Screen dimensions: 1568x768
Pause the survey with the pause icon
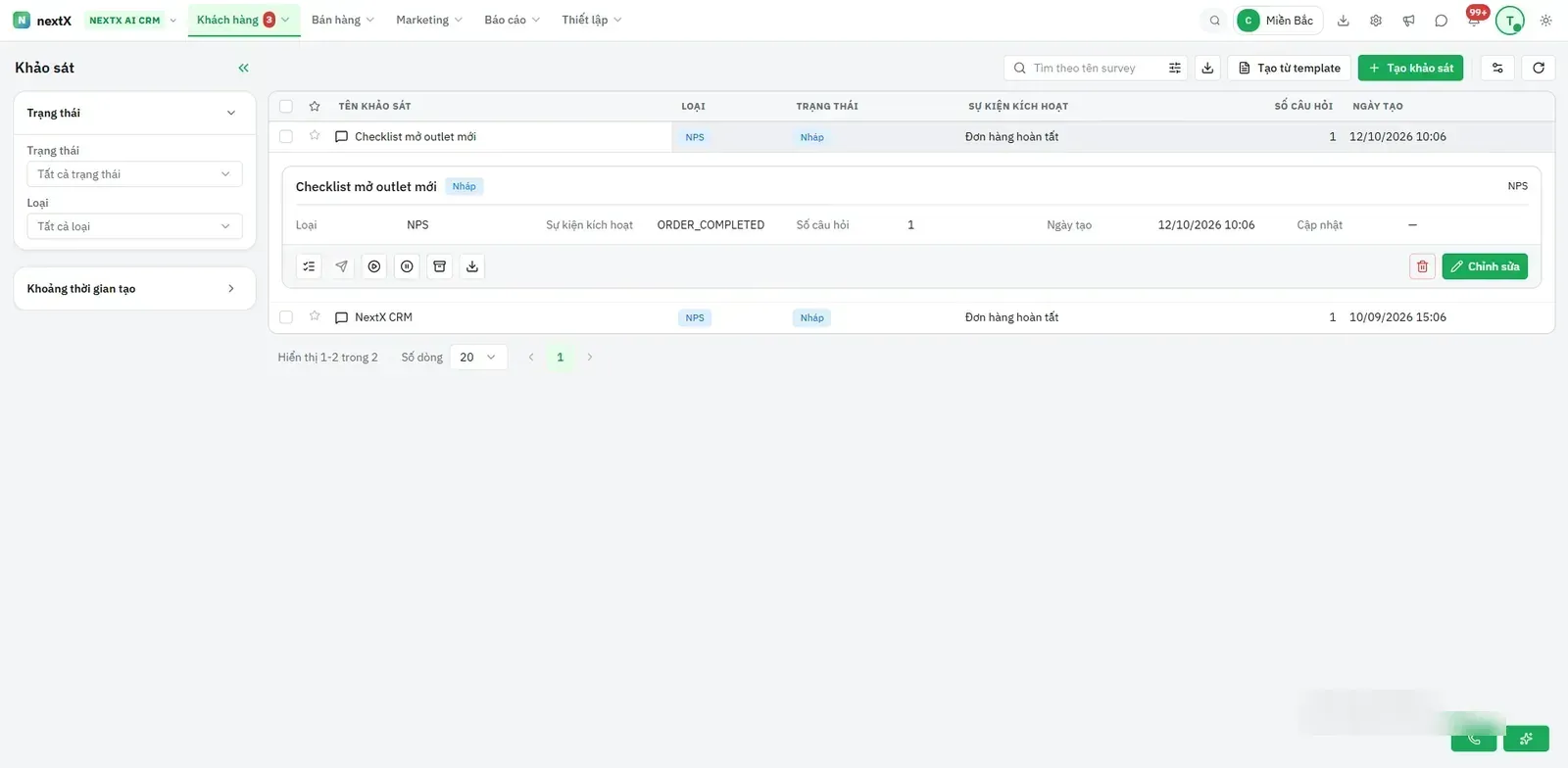[407, 266]
